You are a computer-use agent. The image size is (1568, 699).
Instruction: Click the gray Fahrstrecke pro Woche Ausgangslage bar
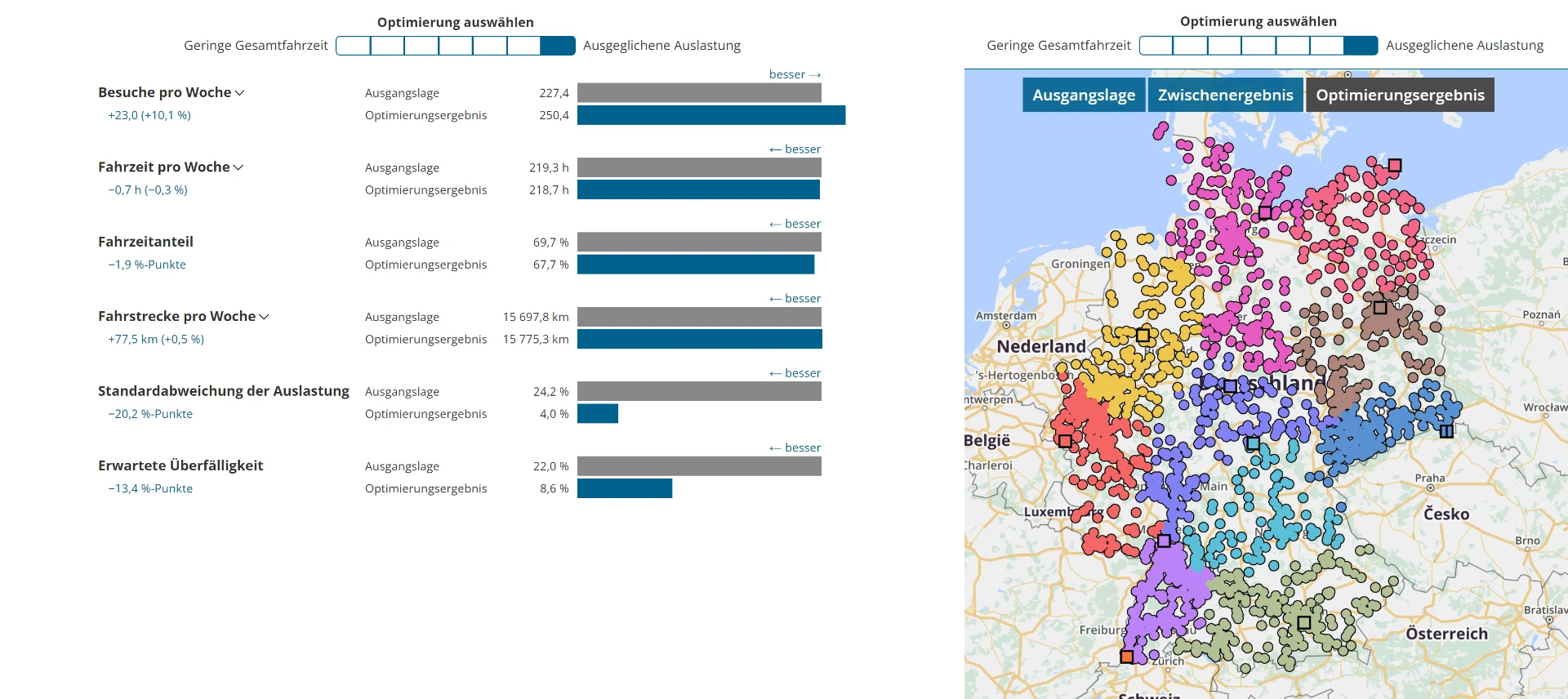coord(699,317)
